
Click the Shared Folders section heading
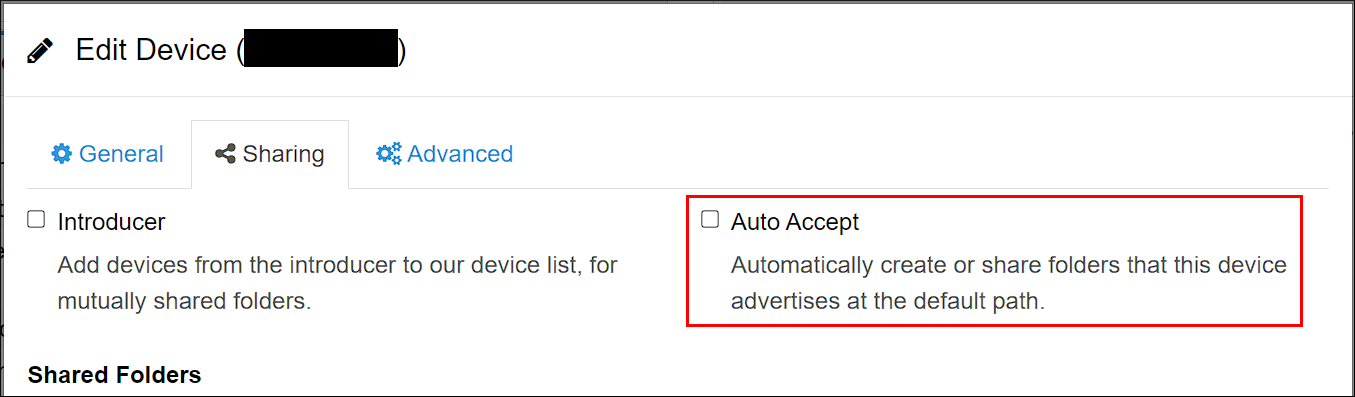[115, 375]
